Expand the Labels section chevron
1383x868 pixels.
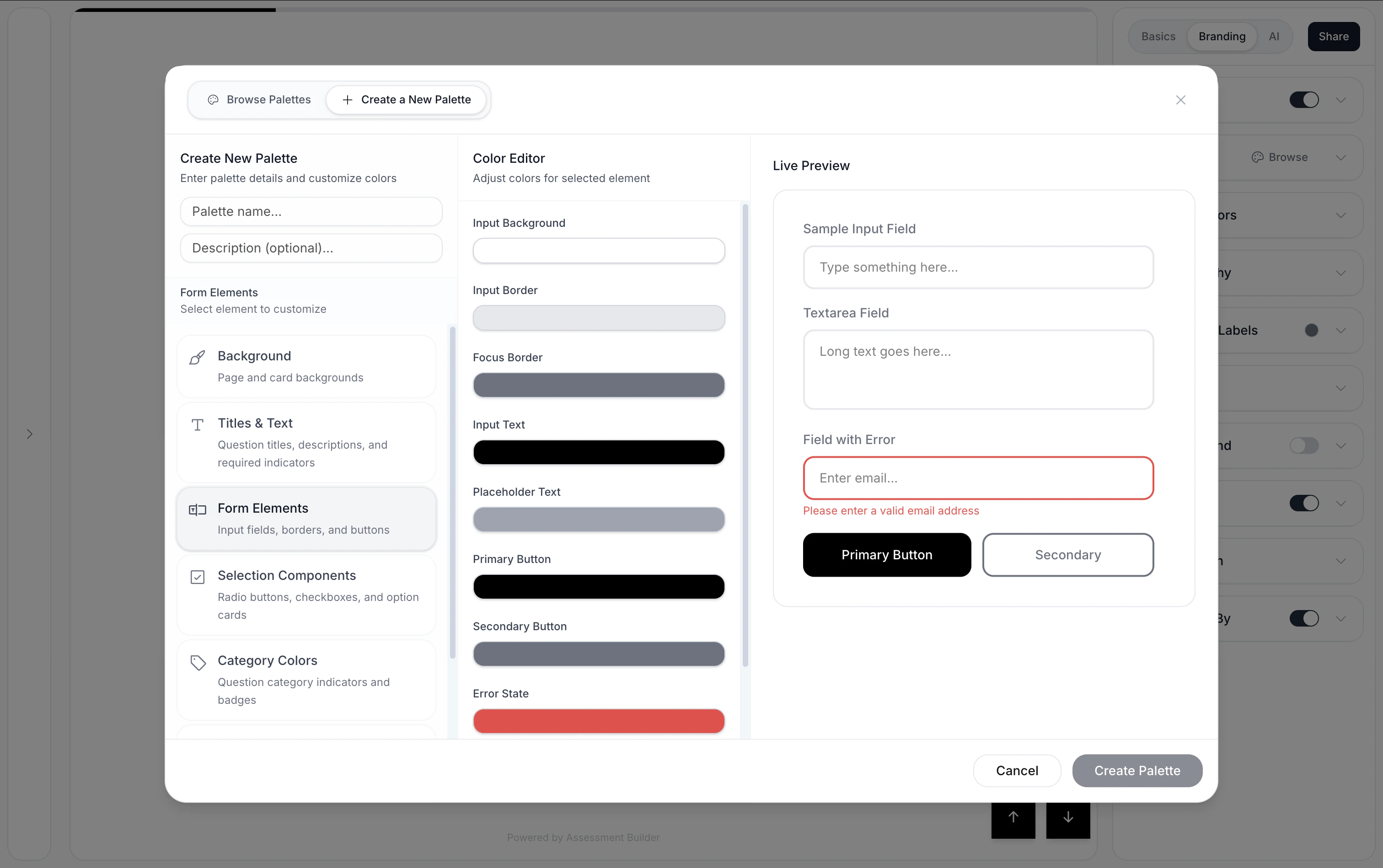pos(1341,330)
